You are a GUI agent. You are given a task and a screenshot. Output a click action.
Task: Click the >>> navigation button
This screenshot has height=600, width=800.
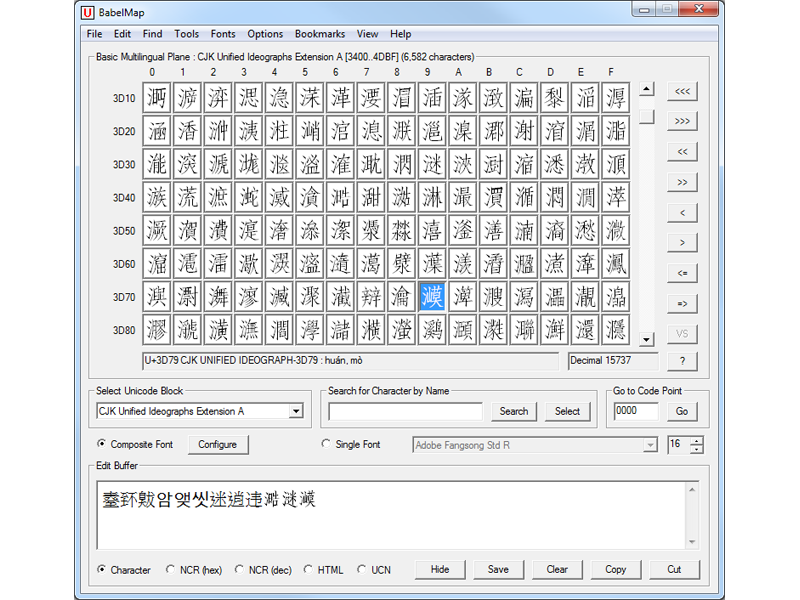click(x=682, y=121)
